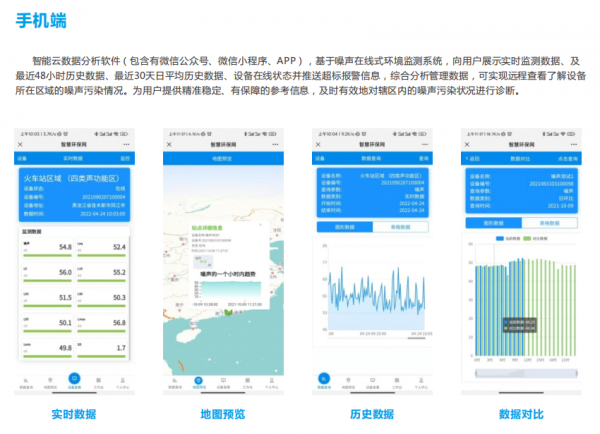
Task: Toggle the green 对比数据 legend in bar chart
Action: pos(526,238)
